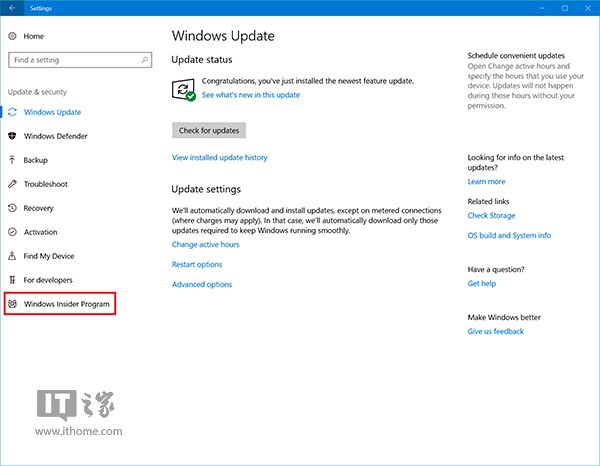
Task: Click the Troubleshoot wrench icon
Action: [12, 184]
